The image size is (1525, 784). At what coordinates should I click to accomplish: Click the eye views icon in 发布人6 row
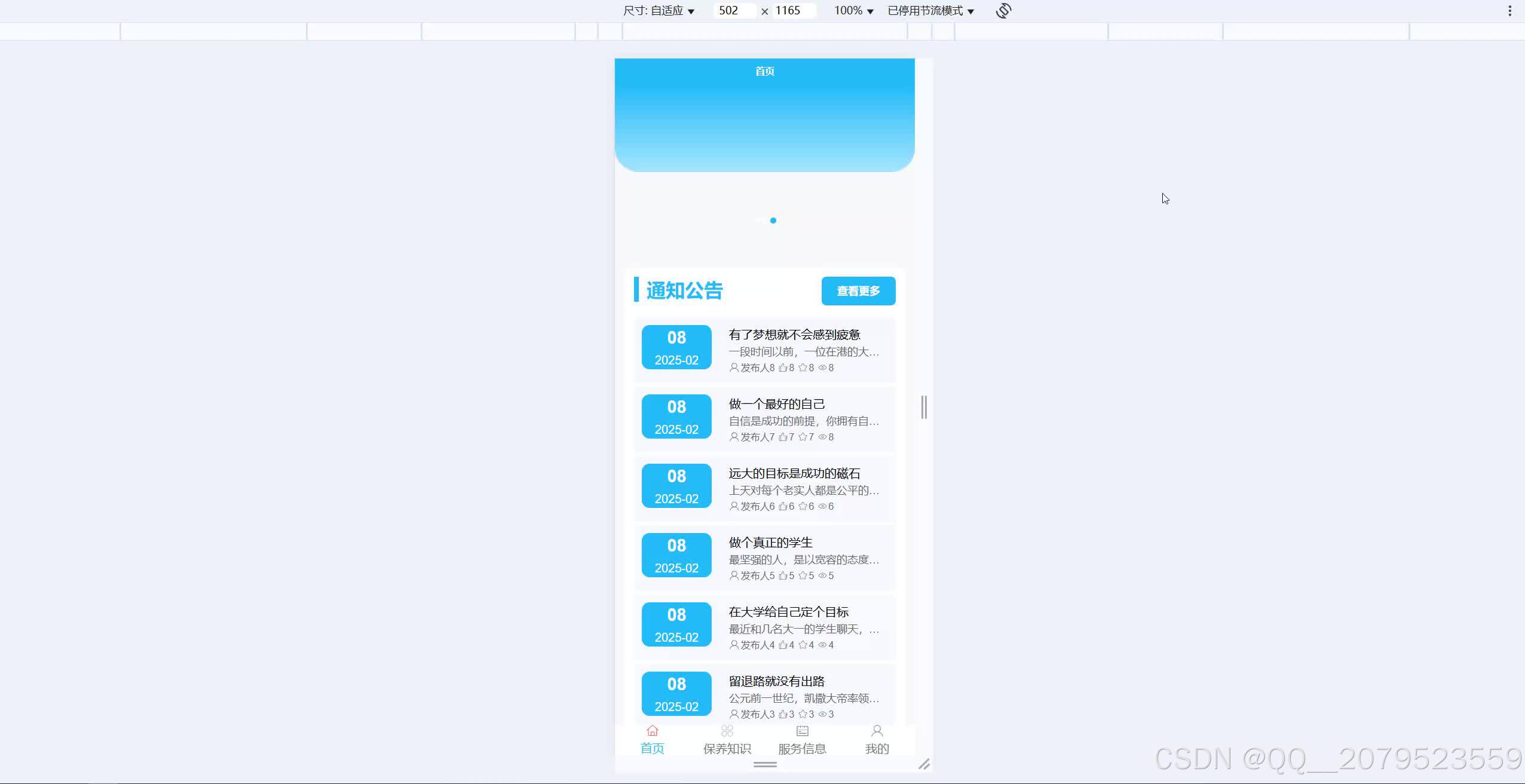point(822,506)
